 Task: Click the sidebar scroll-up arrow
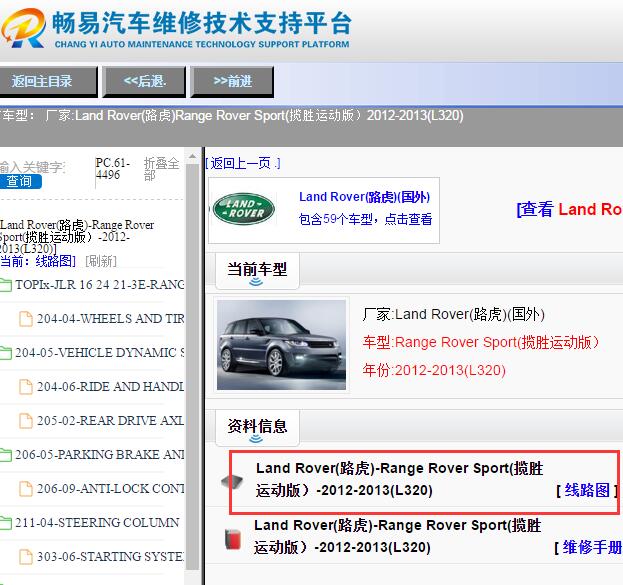click(193, 156)
